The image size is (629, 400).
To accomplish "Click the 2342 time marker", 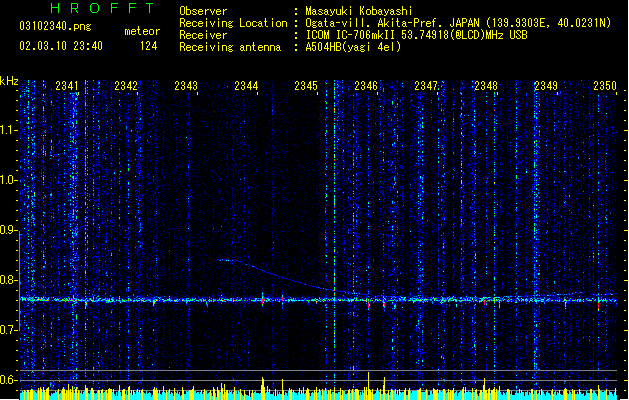I will pyautogui.click(x=126, y=86).
